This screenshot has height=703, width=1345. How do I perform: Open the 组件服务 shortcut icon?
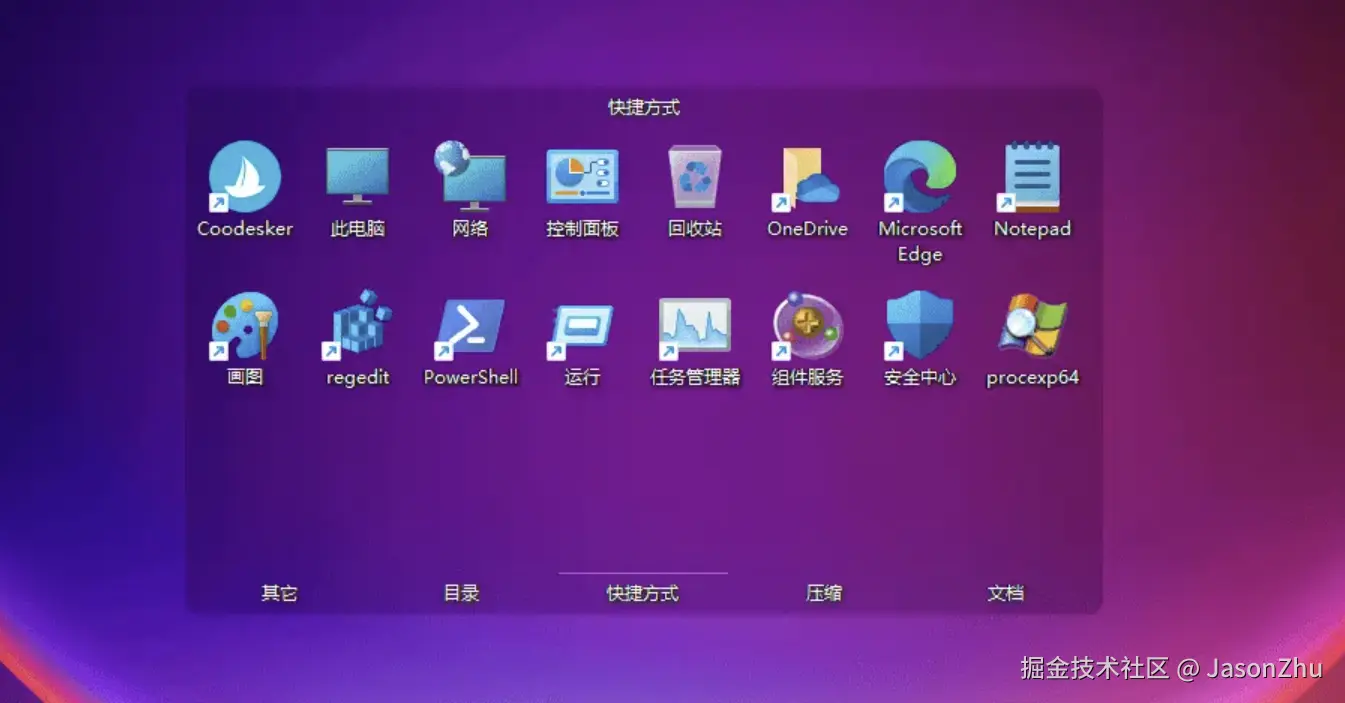[807, 326]
